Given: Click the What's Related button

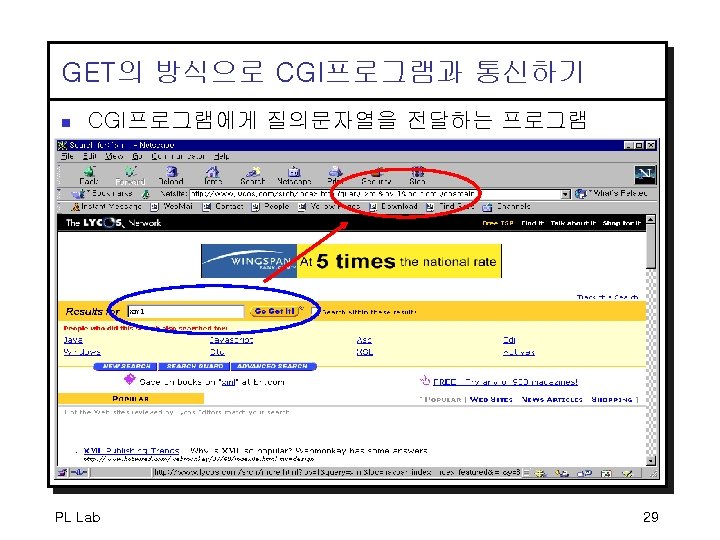Looking at the screenshot, I should tap(611, 194).
